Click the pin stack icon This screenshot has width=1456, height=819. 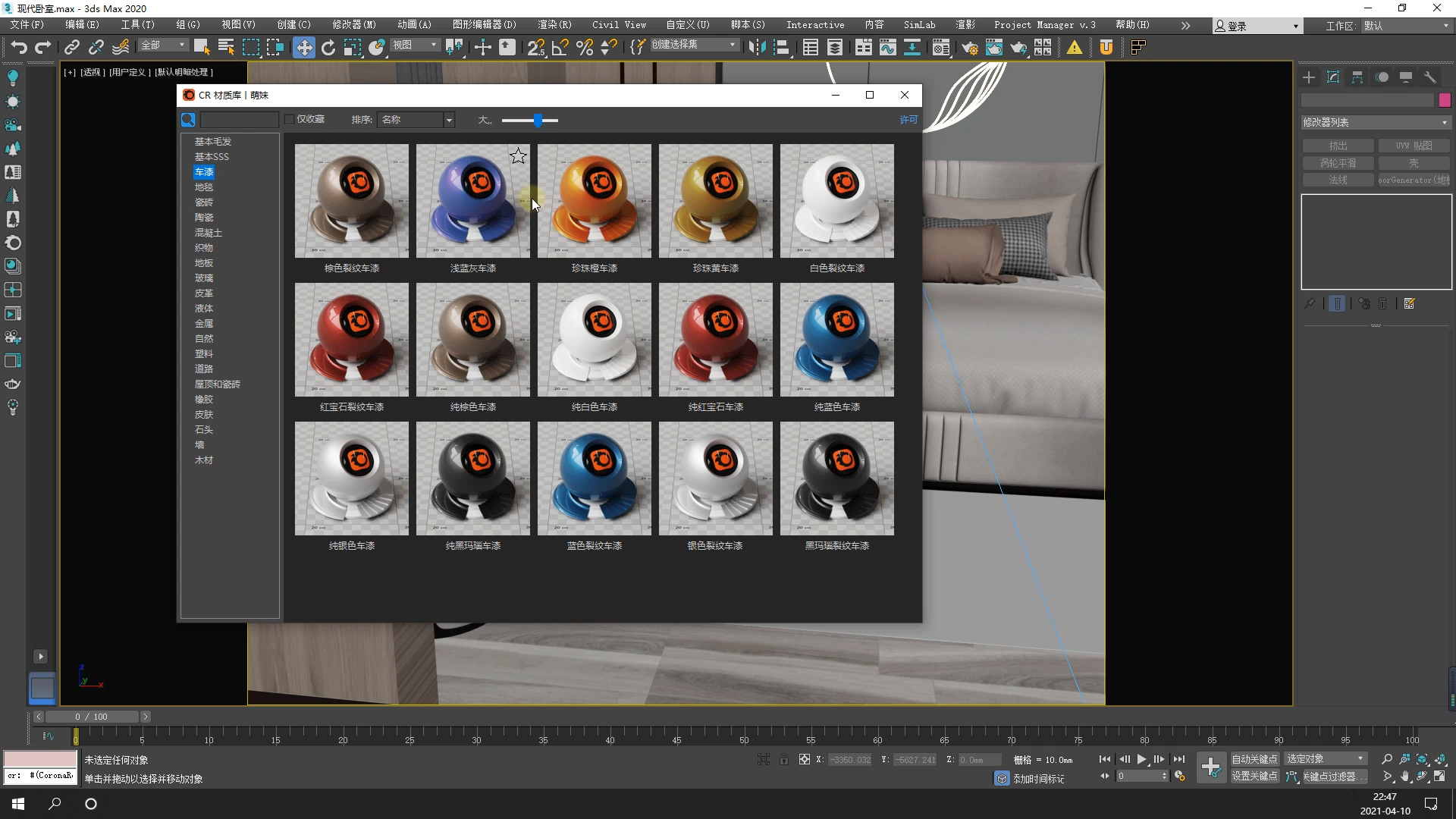tap(1310, 303)
